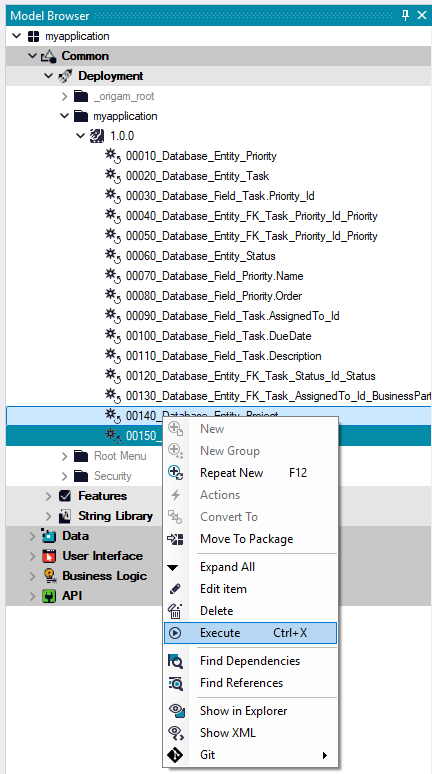Image resolution: width=432 pixels, height=774 pixels.
Task: Click the Edit item pencil icon
Action: click(x=175, y=589)
